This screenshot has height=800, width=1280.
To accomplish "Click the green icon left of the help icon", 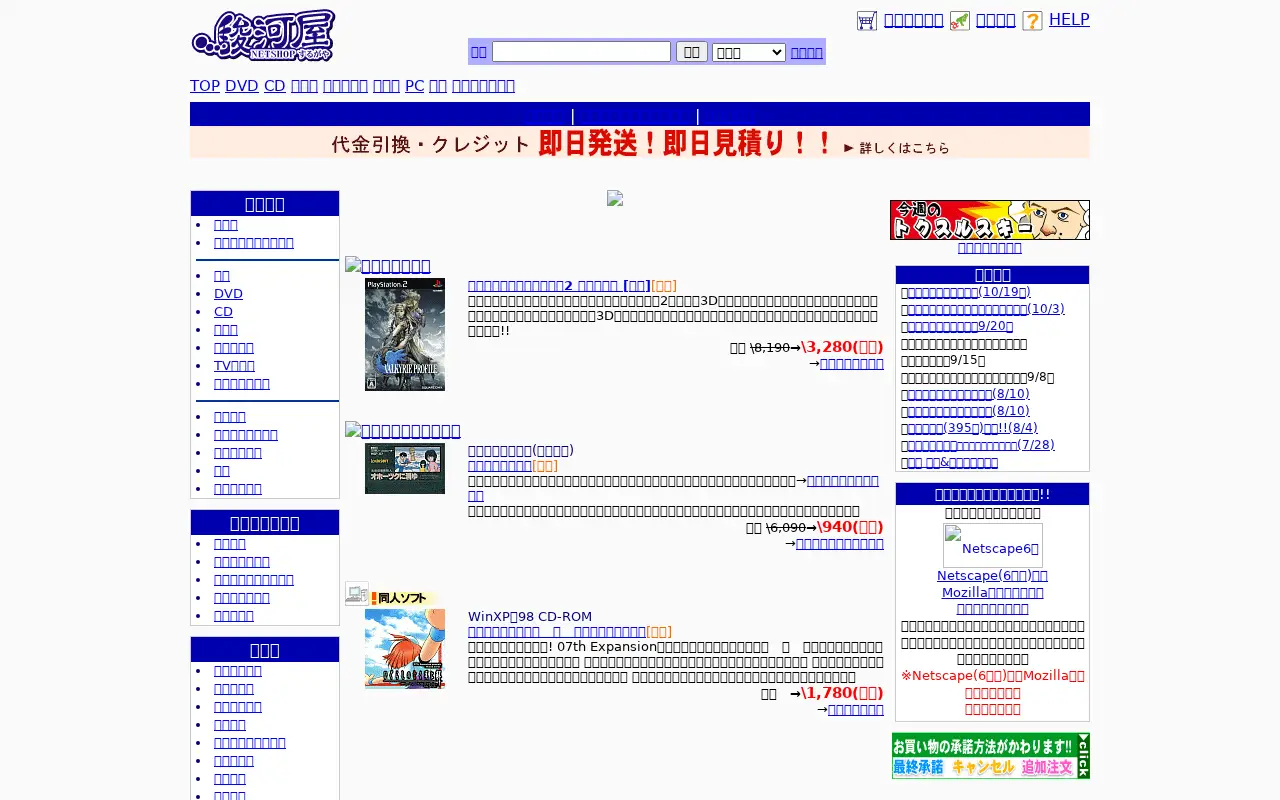I will (x=960, y=21).
